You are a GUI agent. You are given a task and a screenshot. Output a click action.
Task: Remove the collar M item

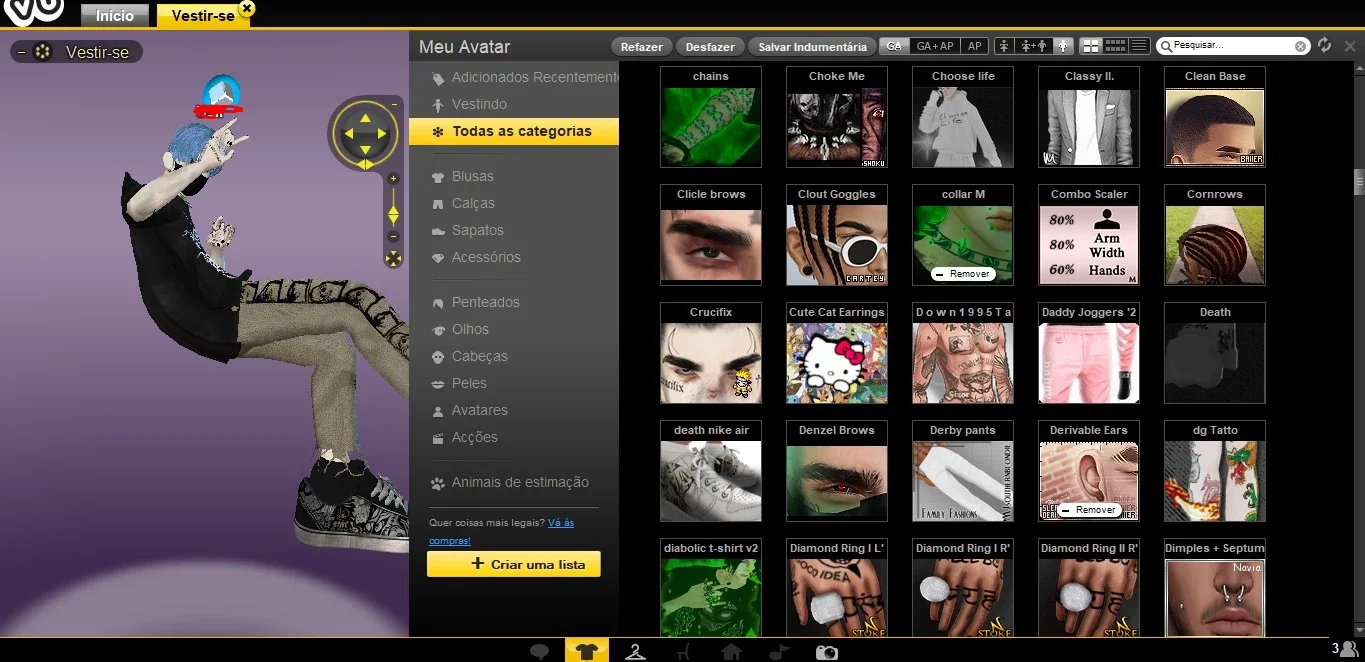[x=962, y=274]
